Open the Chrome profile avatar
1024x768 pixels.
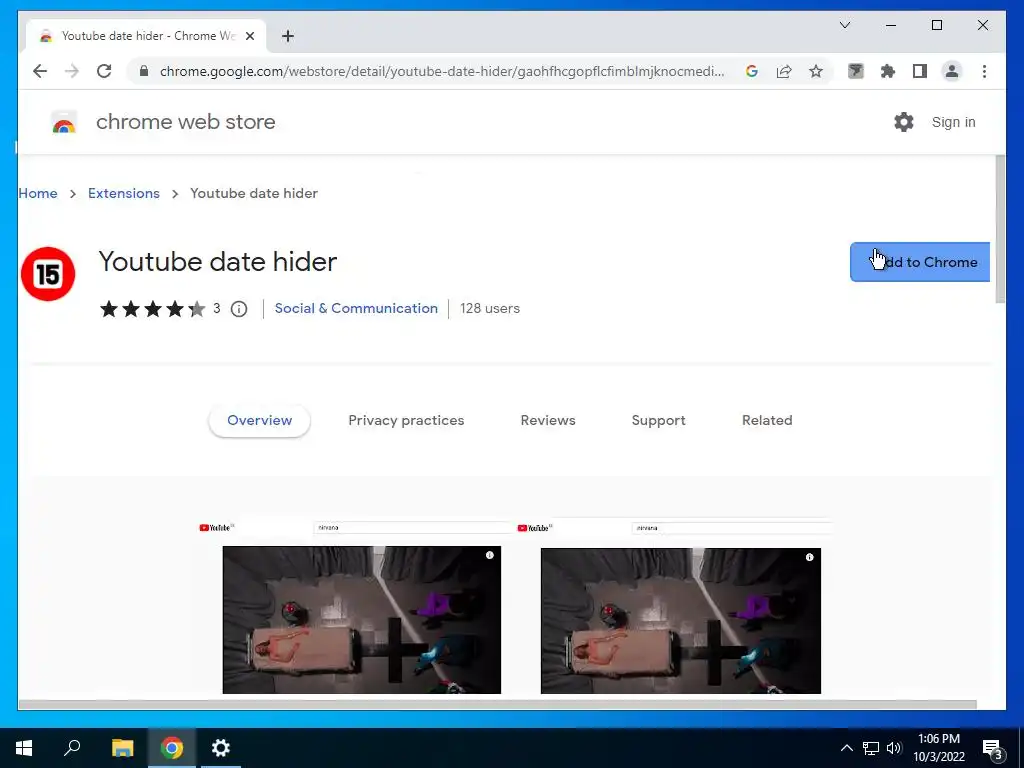click(x=952, y=71)
